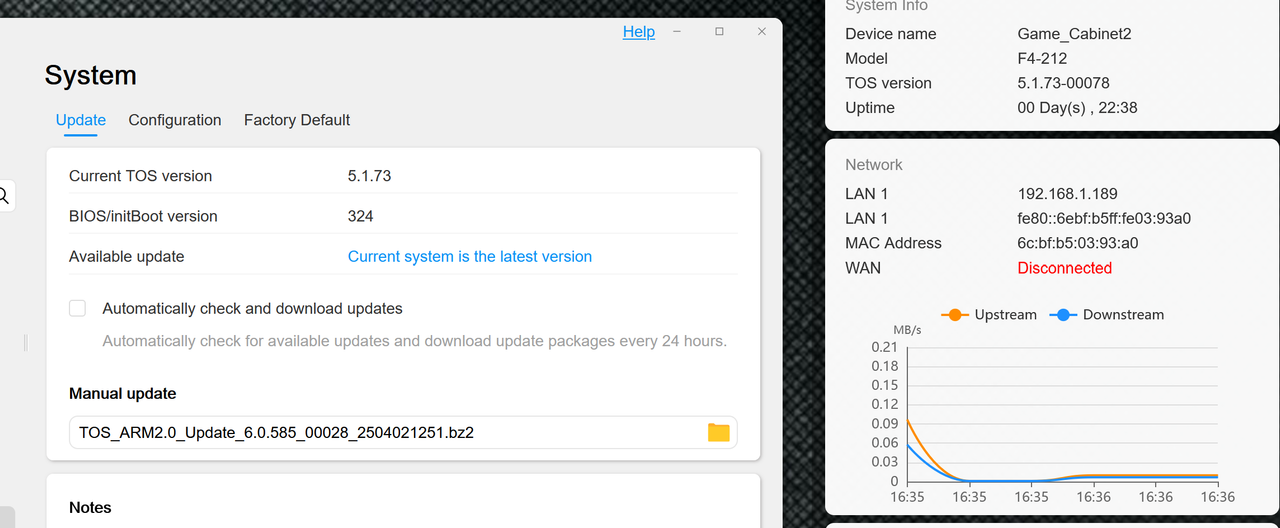Click the network traffic chart area
This screenshot has width=1280, height=528.
click(x=1062, y=414)
